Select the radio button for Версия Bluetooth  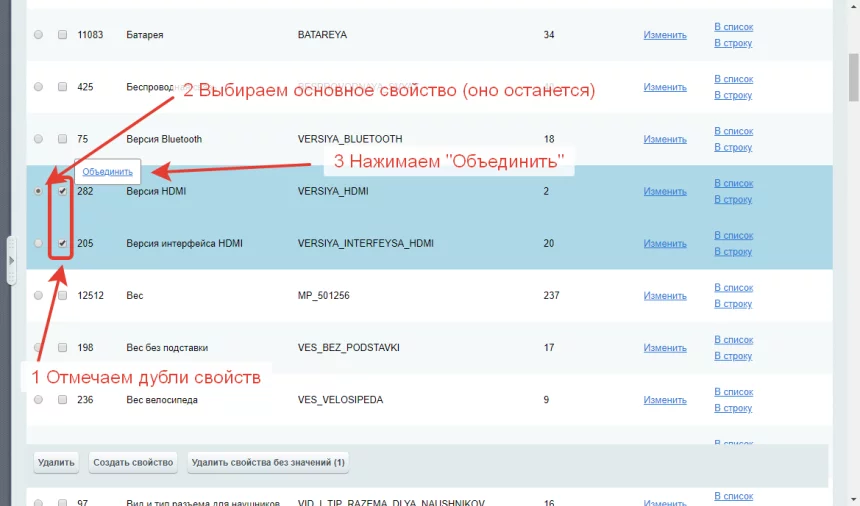pos(38,139)
